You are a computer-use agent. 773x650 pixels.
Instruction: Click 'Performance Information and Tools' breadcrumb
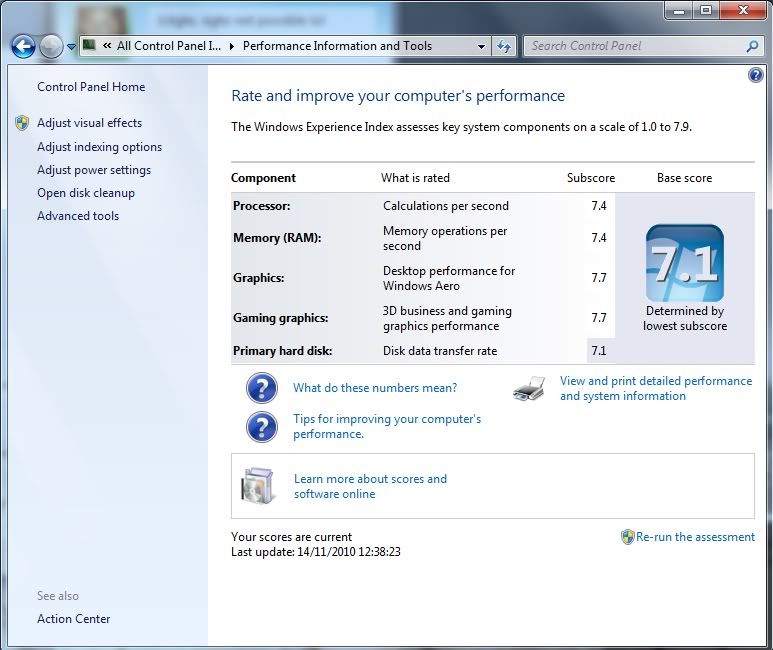tap(337, 46)
